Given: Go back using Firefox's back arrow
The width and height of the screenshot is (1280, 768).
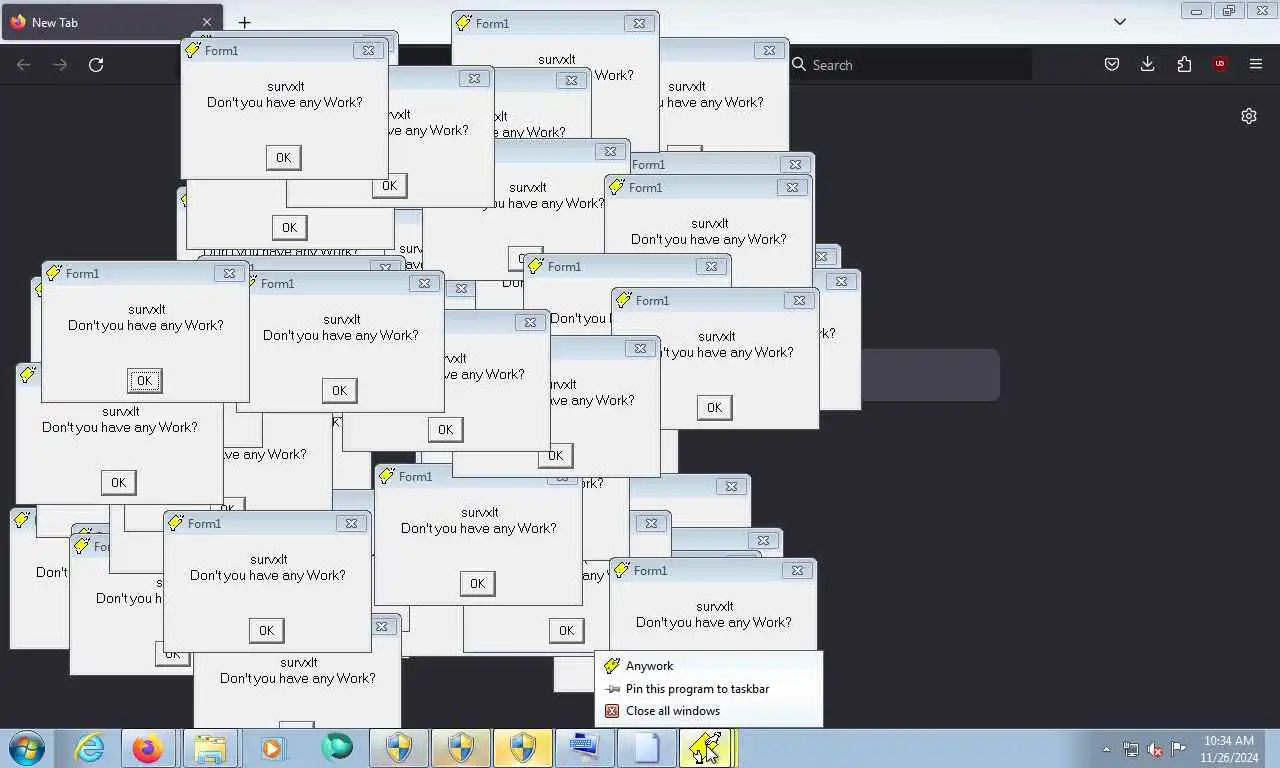Looking at the screenshot, I should pyautogui.click(x=24, y=64).
